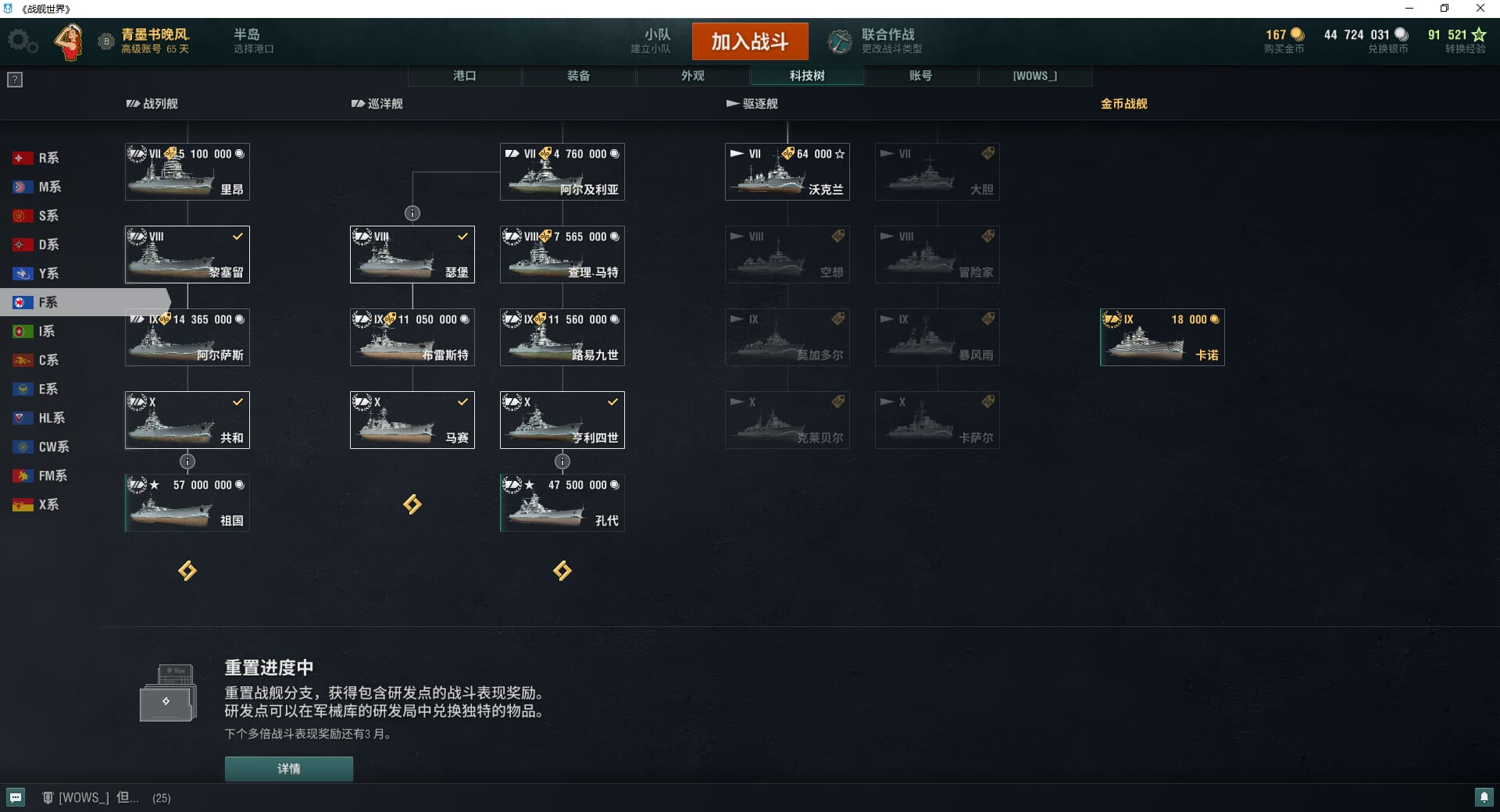Image resolution: width=1500 pixels, height=812 pixels.
Task: Open the 联合作战 battle type selector
Action: point(875,41)
